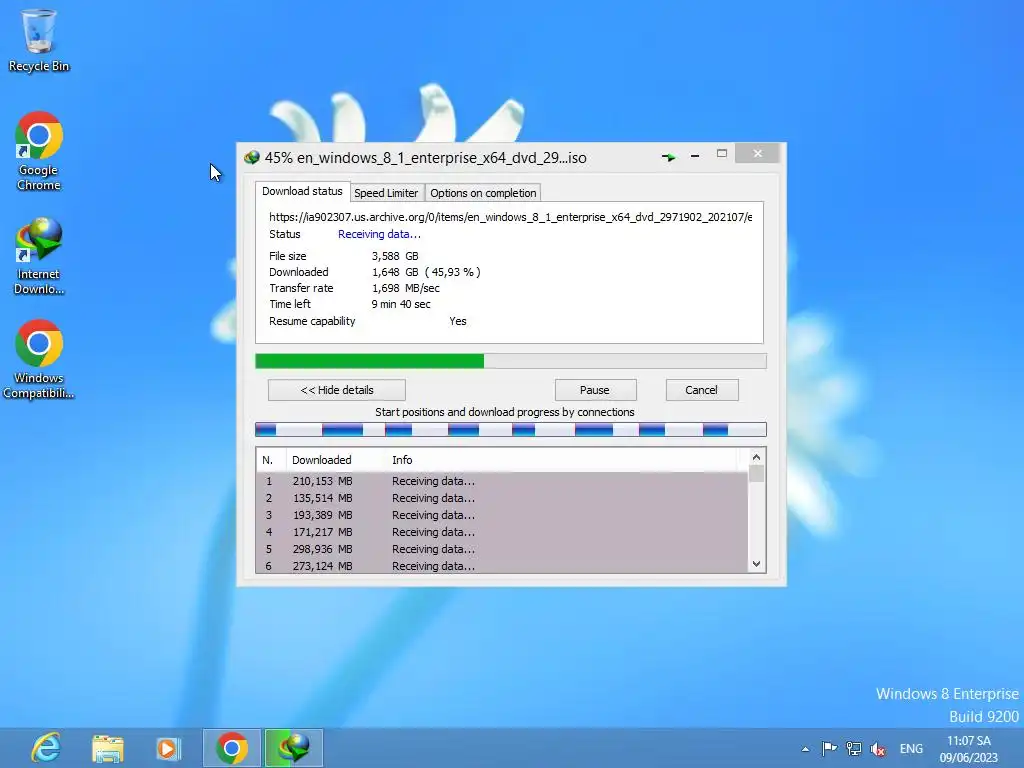
Task: Click the Hide details button
Action: (x=337, y=390)
